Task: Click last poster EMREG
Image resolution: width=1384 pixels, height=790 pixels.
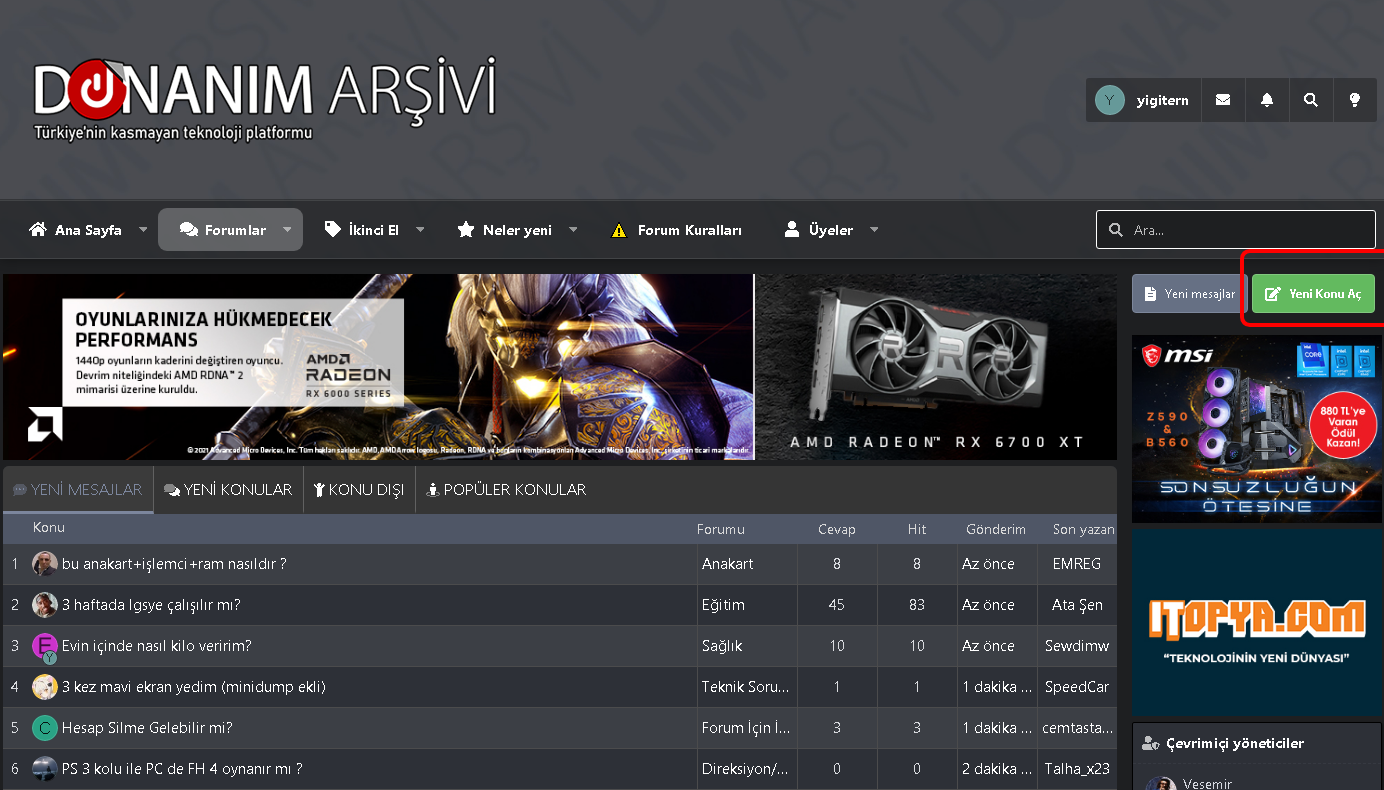Action: (1077, 564)
